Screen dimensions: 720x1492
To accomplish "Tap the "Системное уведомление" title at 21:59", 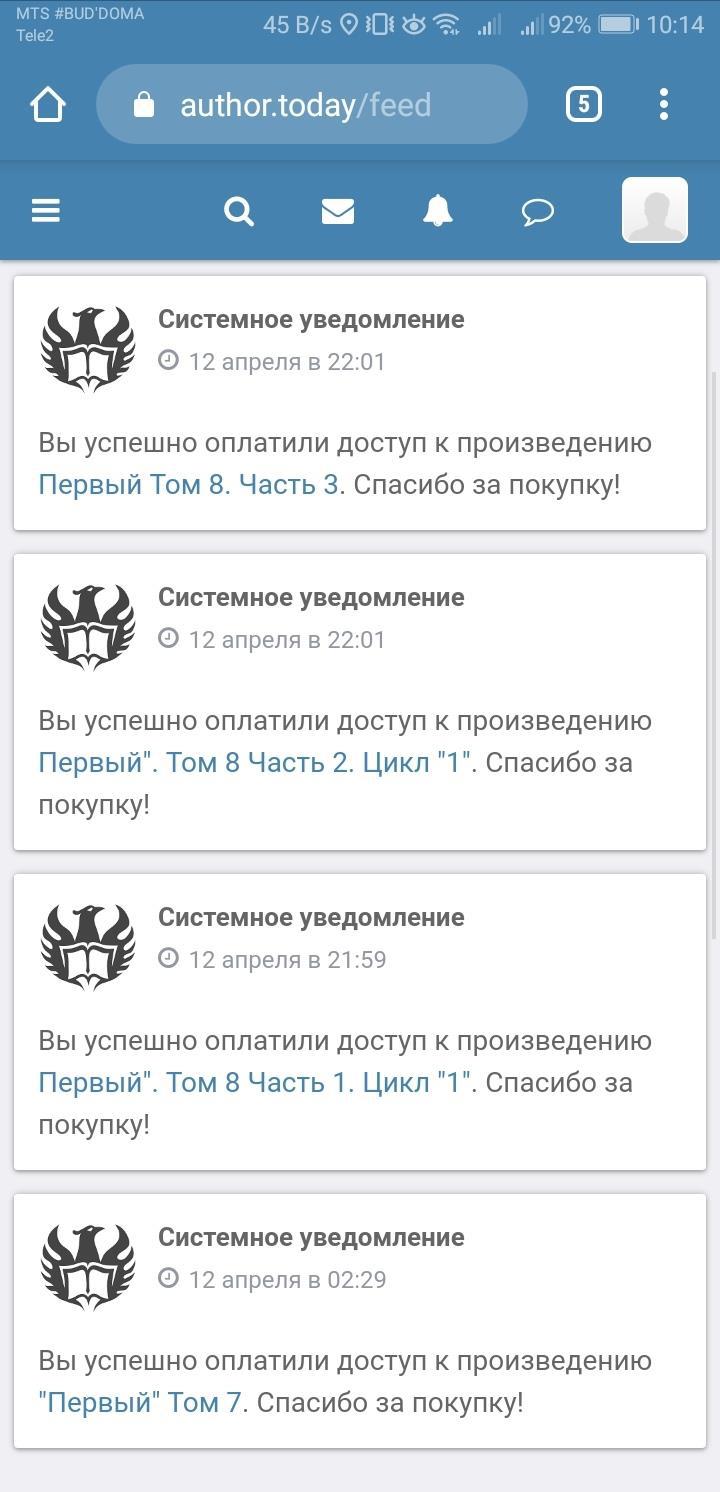I will [311, 917].
